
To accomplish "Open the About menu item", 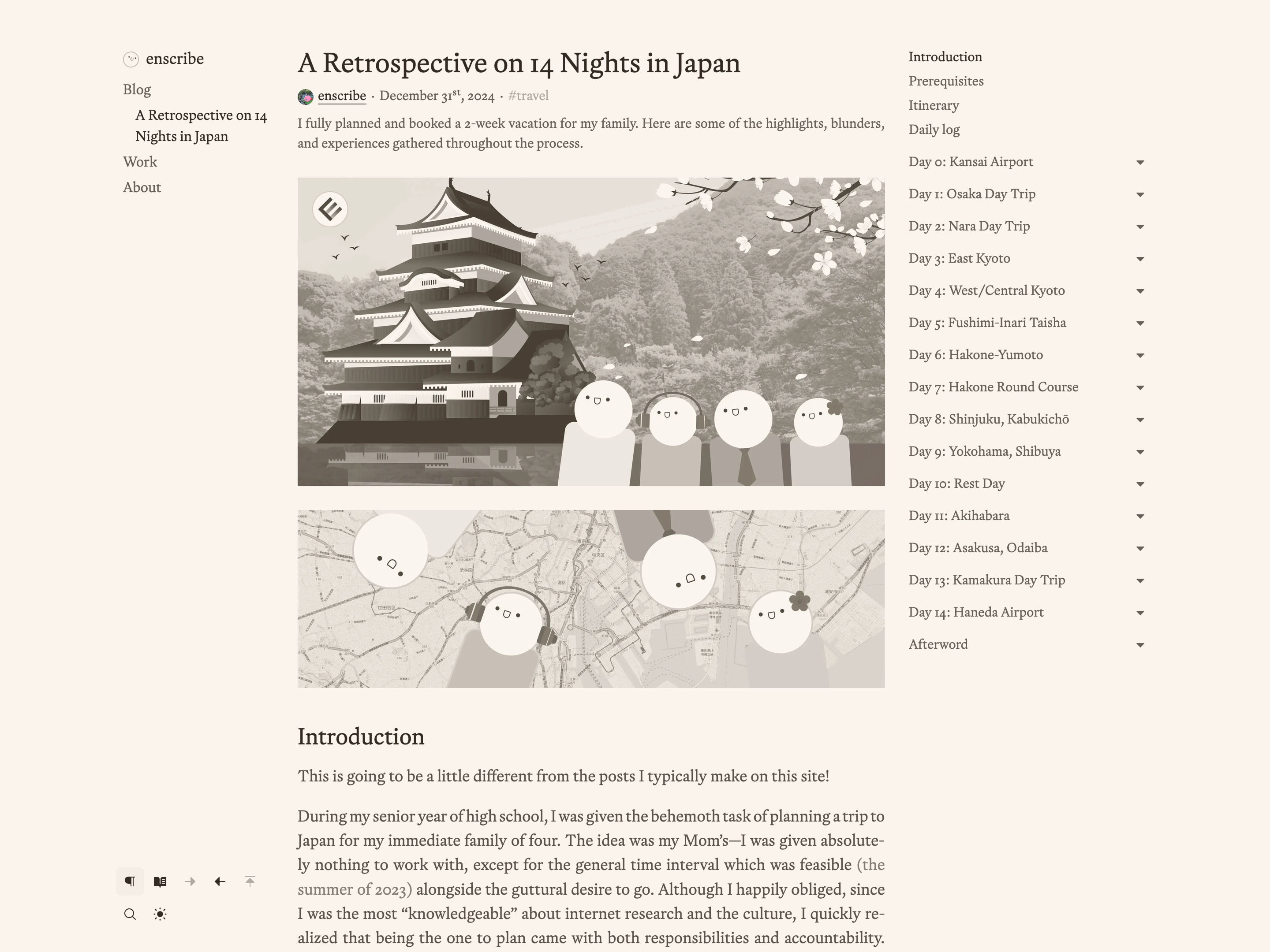I will (142, 188).
